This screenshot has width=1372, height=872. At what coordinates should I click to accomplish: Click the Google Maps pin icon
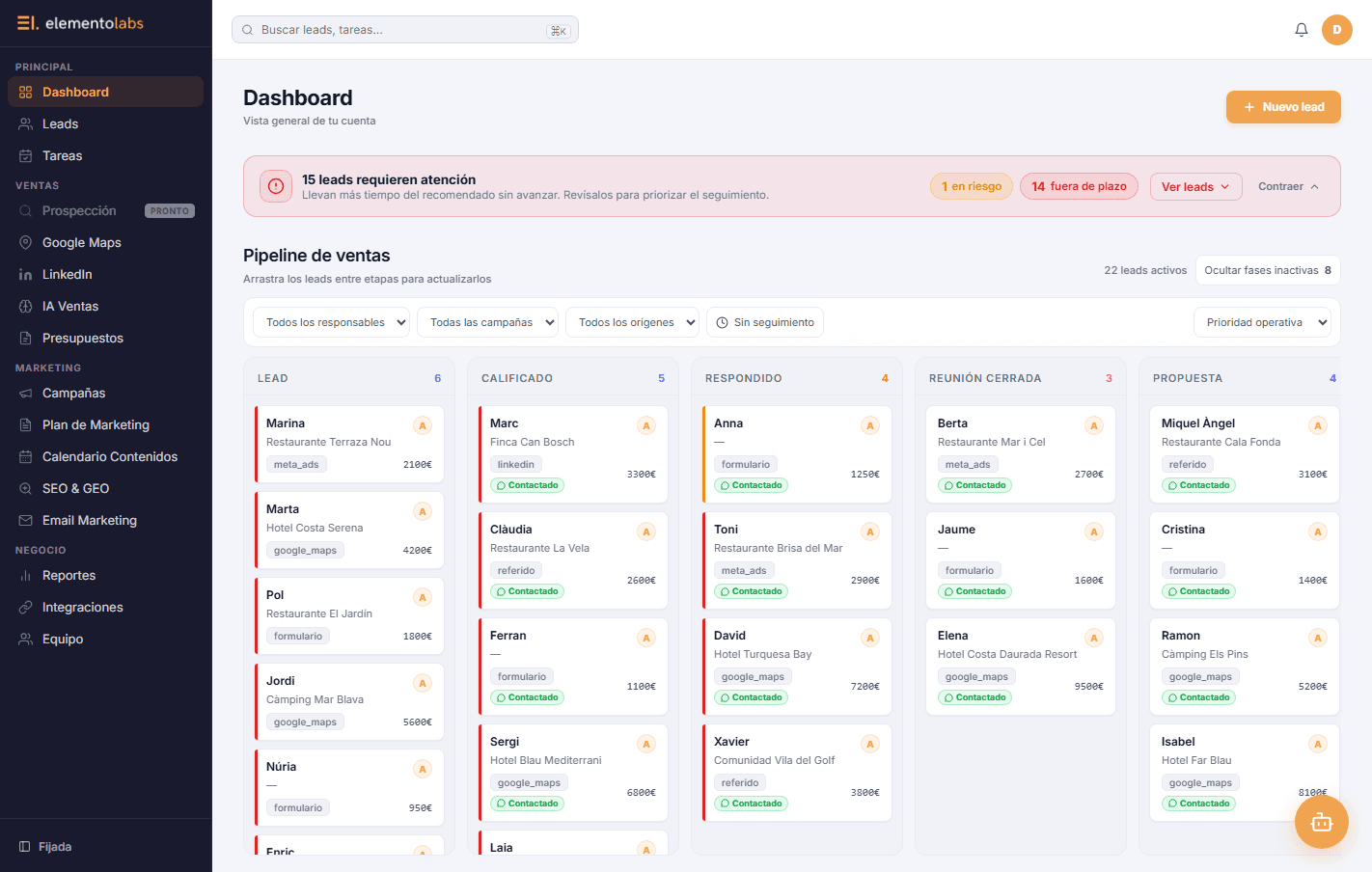point(26,243)
